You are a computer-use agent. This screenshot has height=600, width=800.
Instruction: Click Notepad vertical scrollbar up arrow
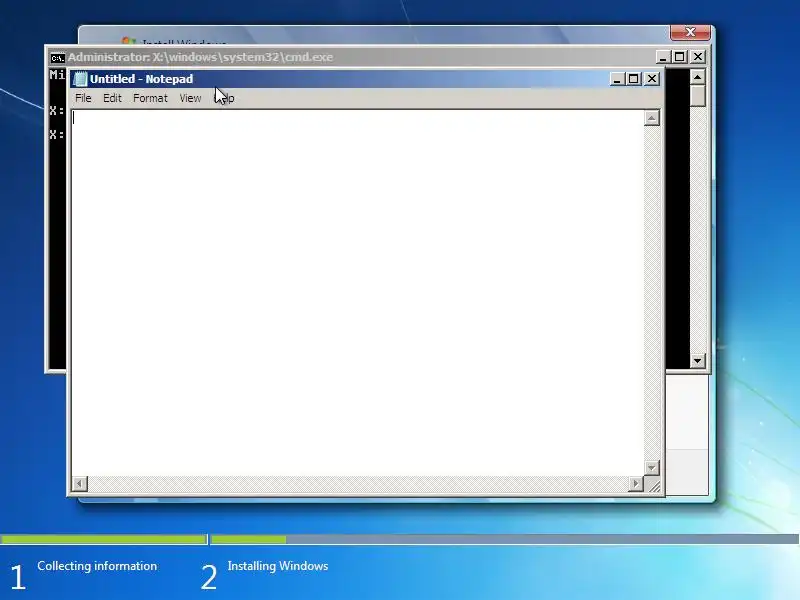coord(652,118)
